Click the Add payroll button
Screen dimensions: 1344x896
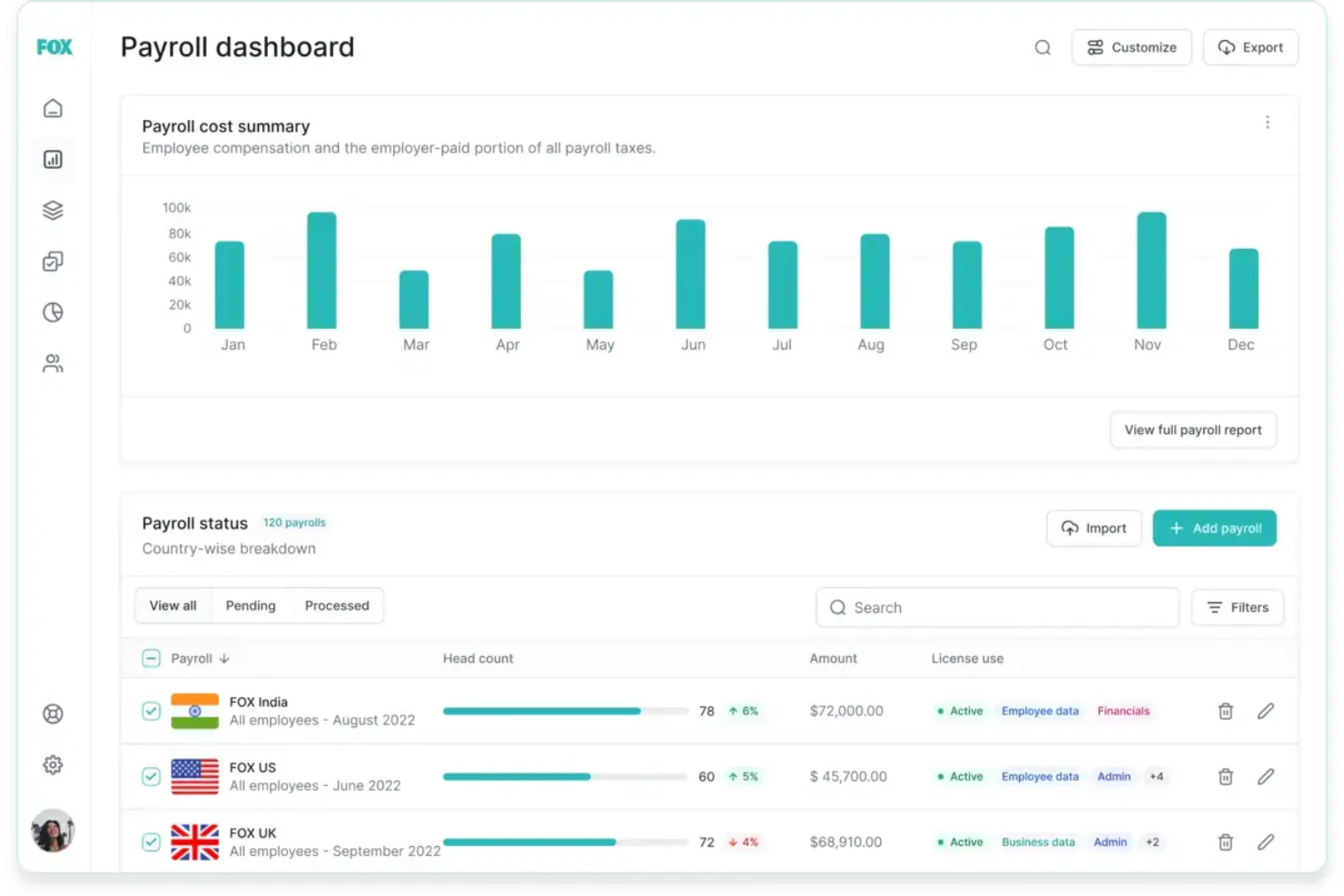tap(1214, 527)
